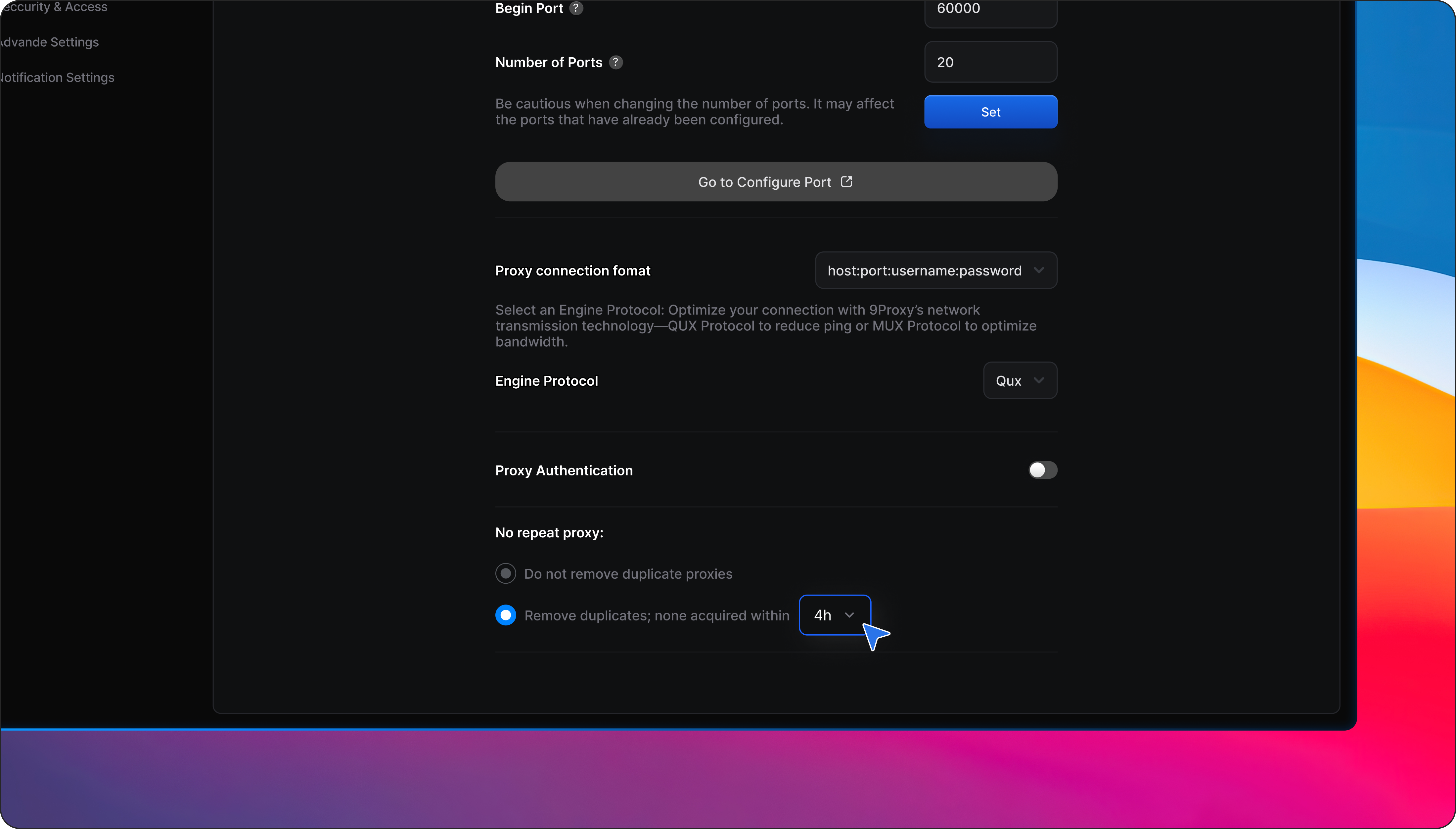Open Security & Access settings section
Image resolution: width=1456 pixels, height=829 pixels.
pyautogui.click(x=55, y=7)
